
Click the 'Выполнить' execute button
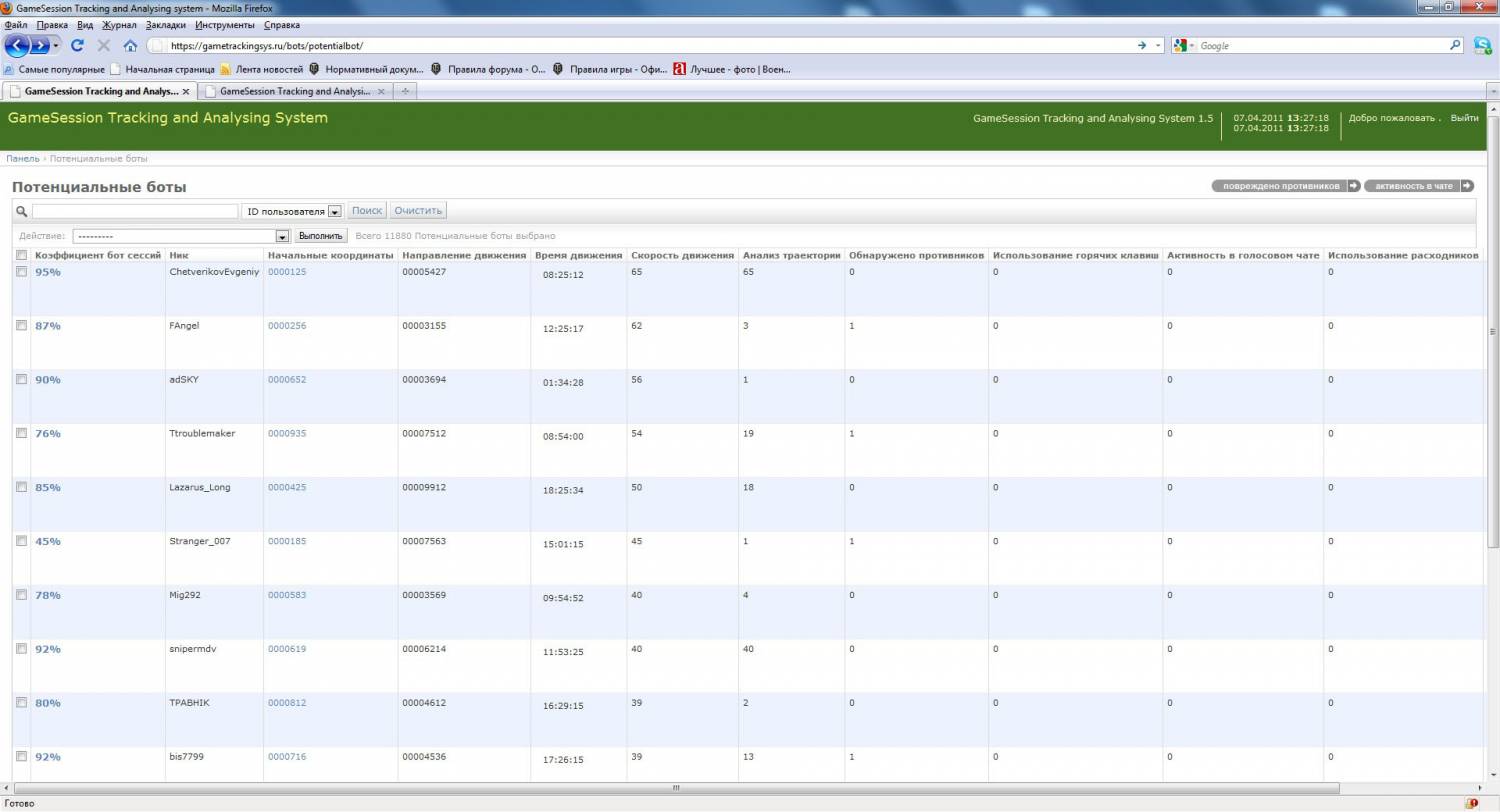(x=321, y=236)
